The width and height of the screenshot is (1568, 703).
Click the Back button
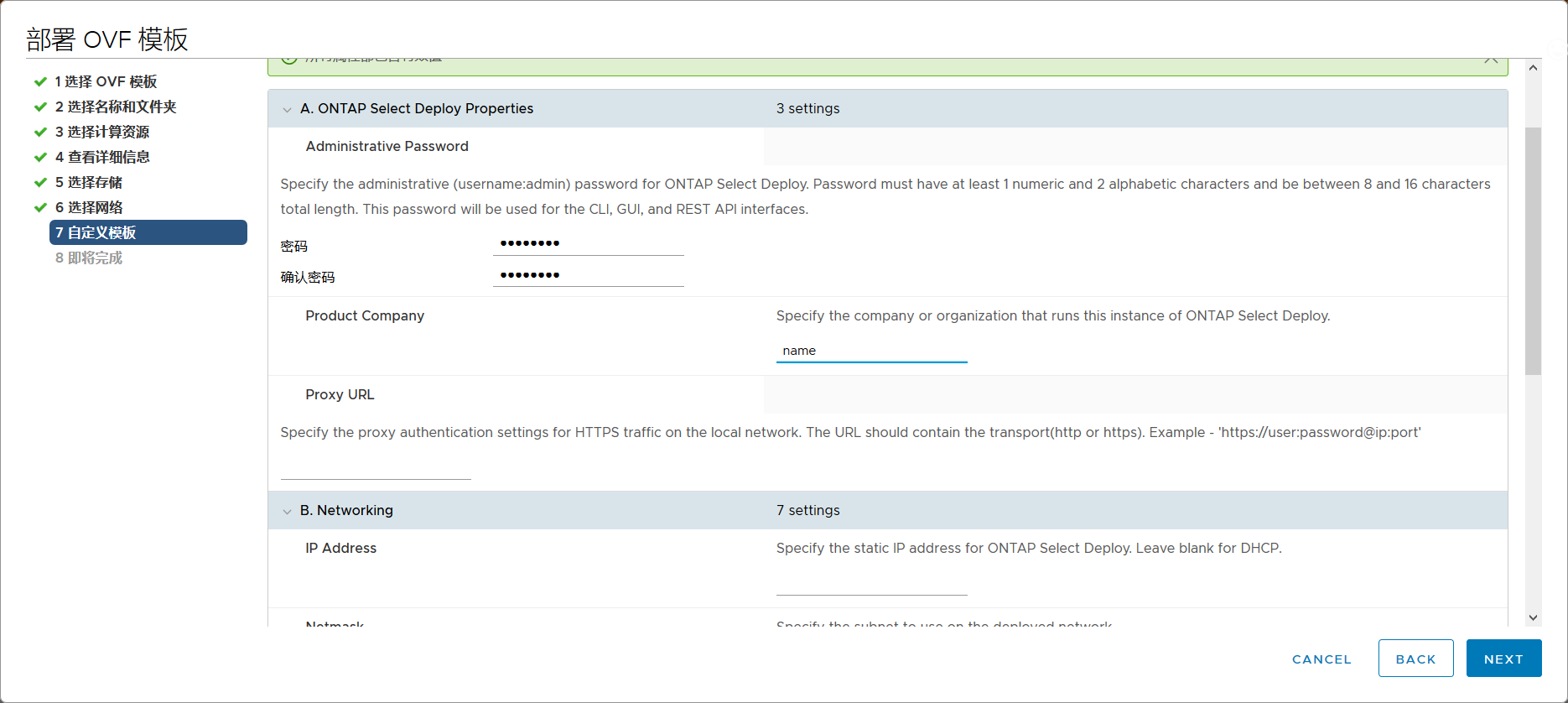[1415, 659]
